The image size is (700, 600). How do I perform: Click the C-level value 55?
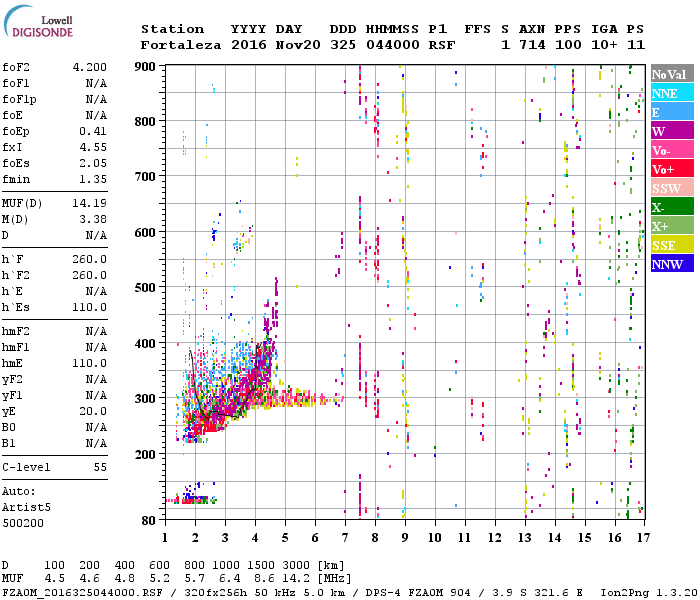(100, 467)
